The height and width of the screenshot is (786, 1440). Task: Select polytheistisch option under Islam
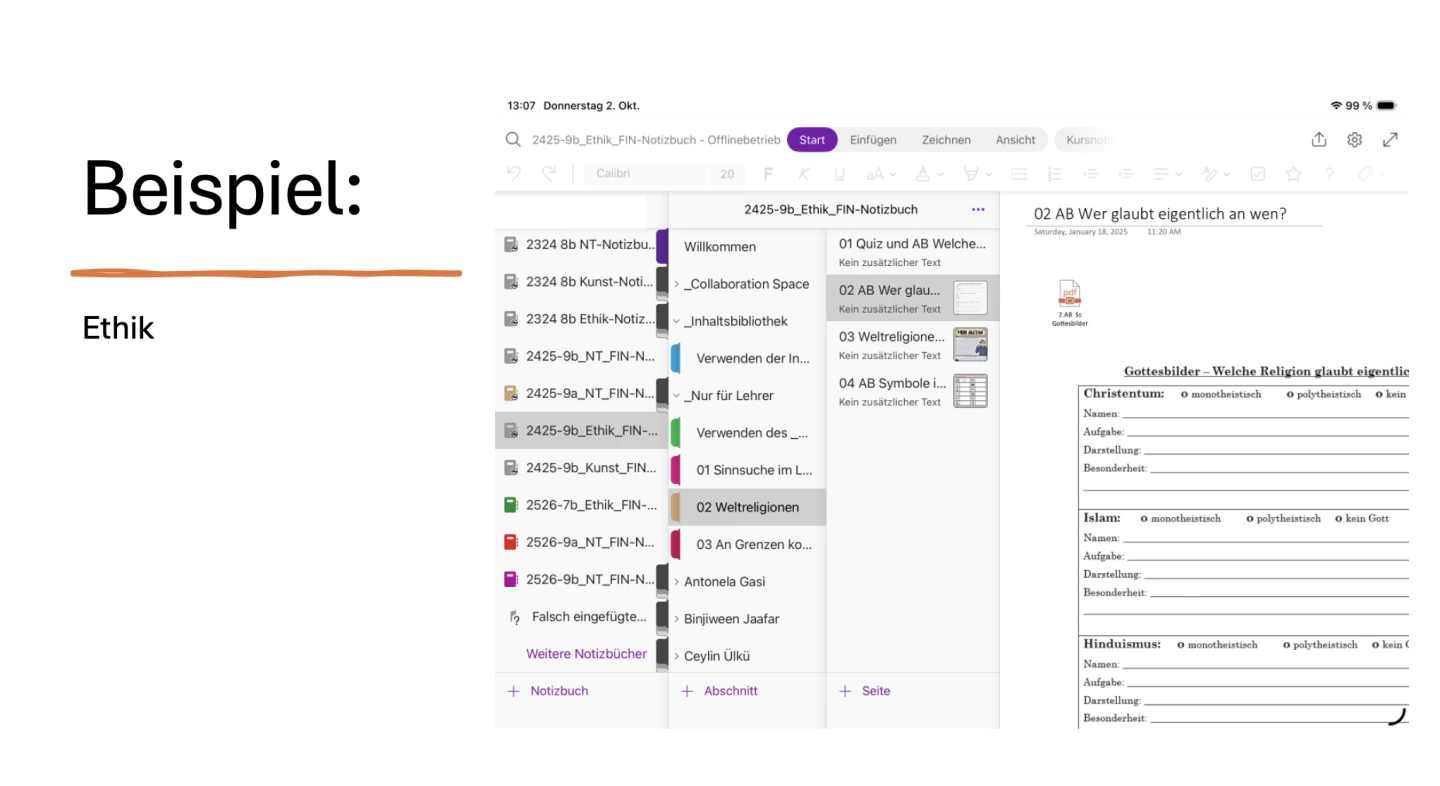pyautogui.click(x=1251, y=519)
